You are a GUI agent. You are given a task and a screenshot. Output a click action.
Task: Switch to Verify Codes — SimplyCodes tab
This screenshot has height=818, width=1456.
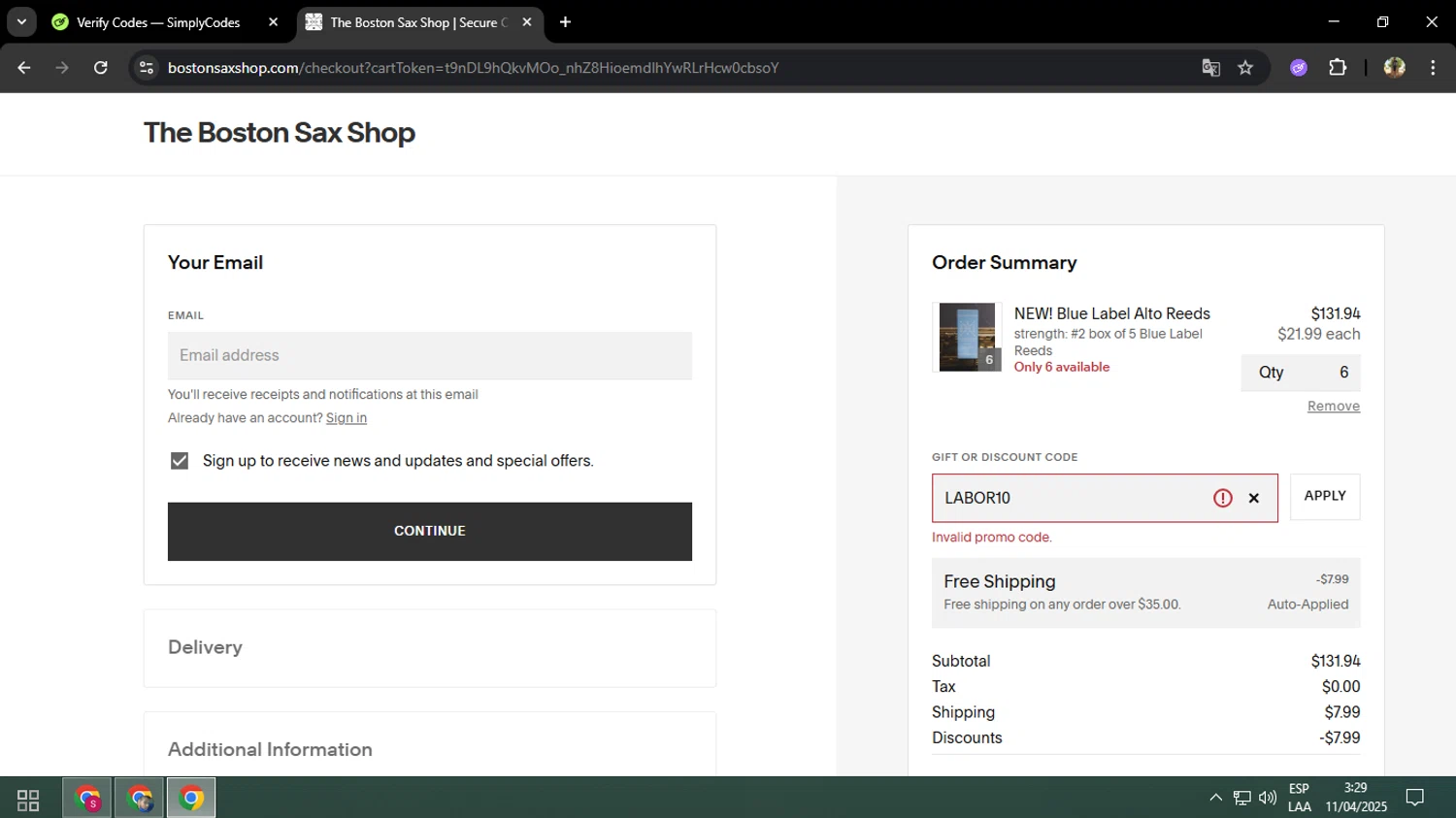pyautogui.click(x=158, y=22)
